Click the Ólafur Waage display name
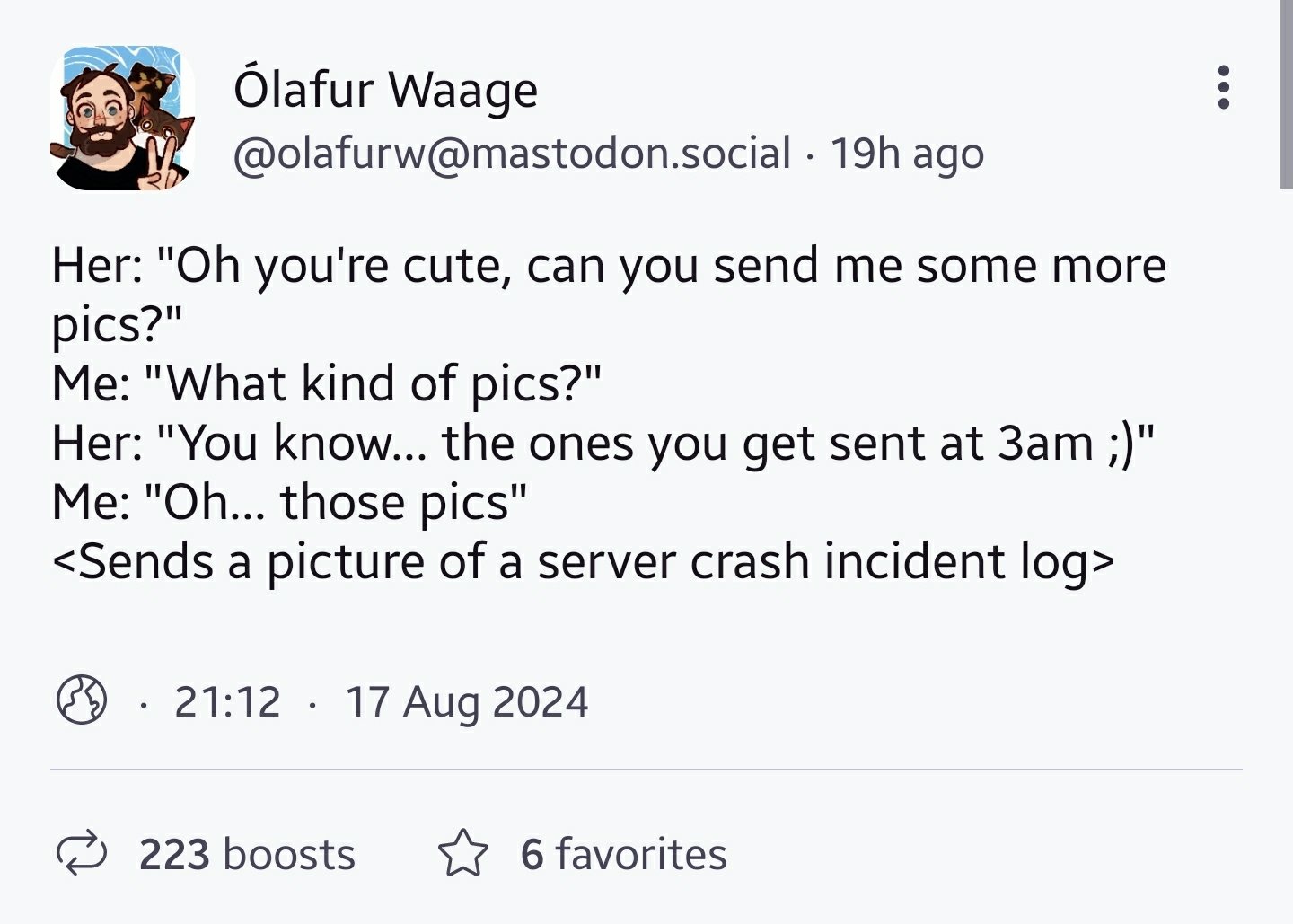Screen dimensions: 1293x924 coord(385,90)
